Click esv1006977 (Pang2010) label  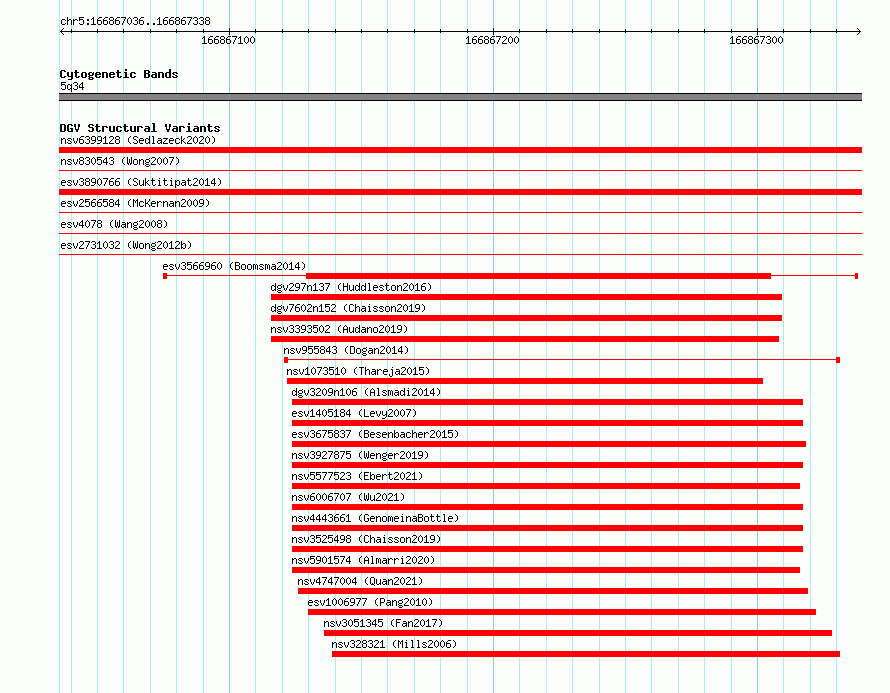coord(370,602)
